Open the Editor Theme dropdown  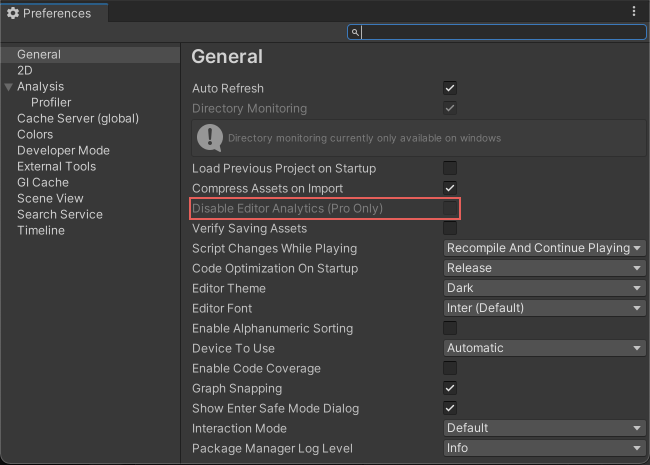pyautogui.click(x=544, y=288)
